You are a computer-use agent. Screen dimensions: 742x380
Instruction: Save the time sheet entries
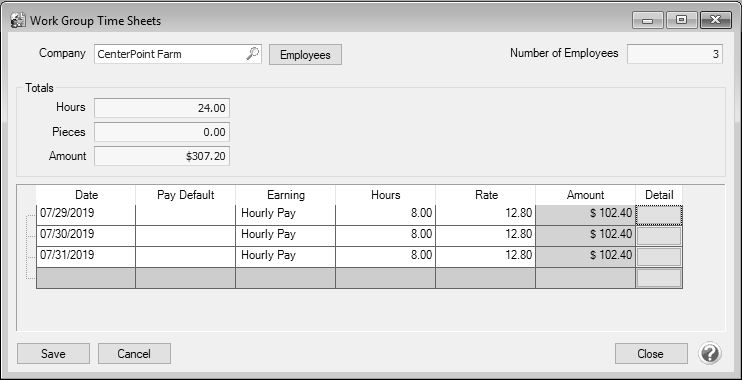53,353
